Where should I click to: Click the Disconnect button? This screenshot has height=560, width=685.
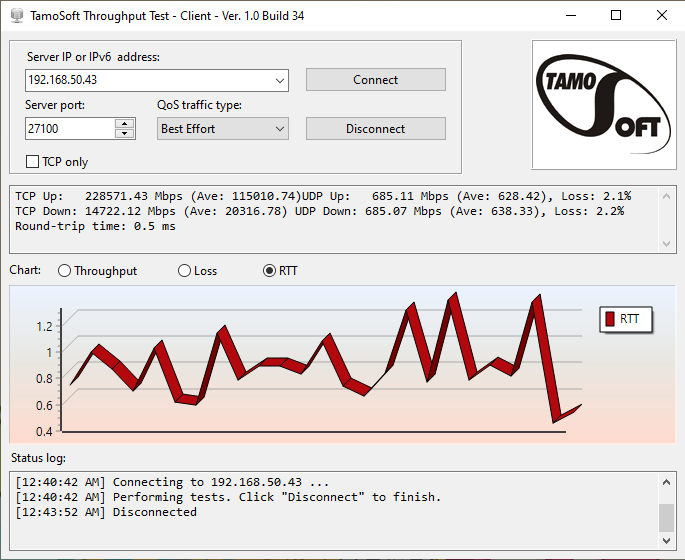375,129
